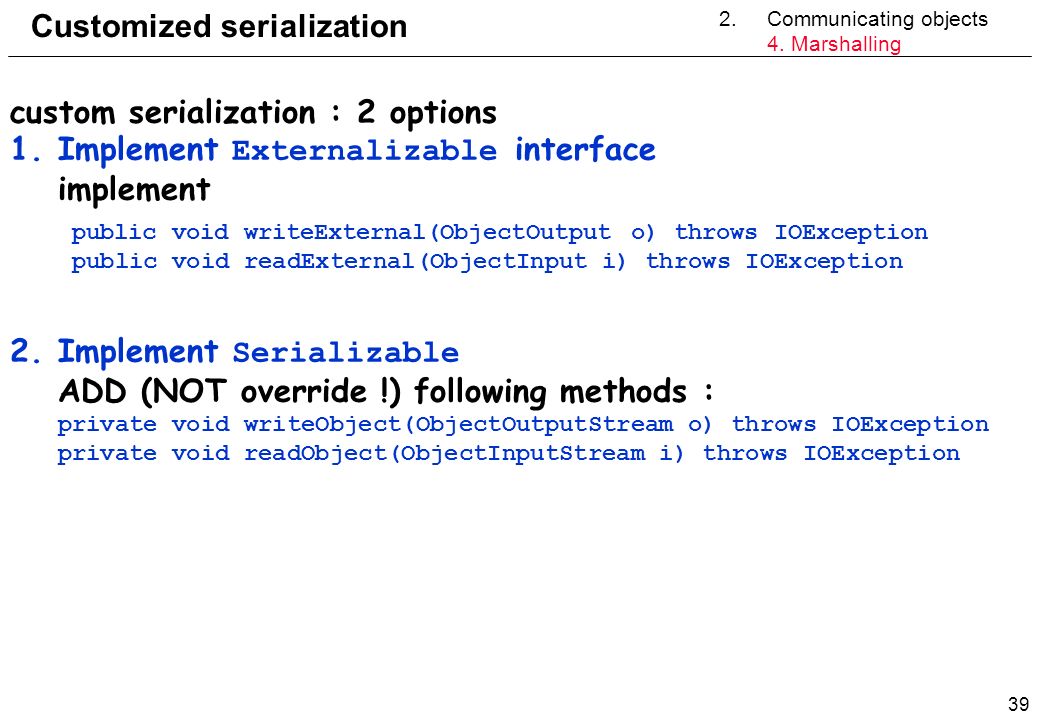Click 'ObjectOutput' parameter type
Screen dimensions: 1039x720
click(x=525, y=232)
